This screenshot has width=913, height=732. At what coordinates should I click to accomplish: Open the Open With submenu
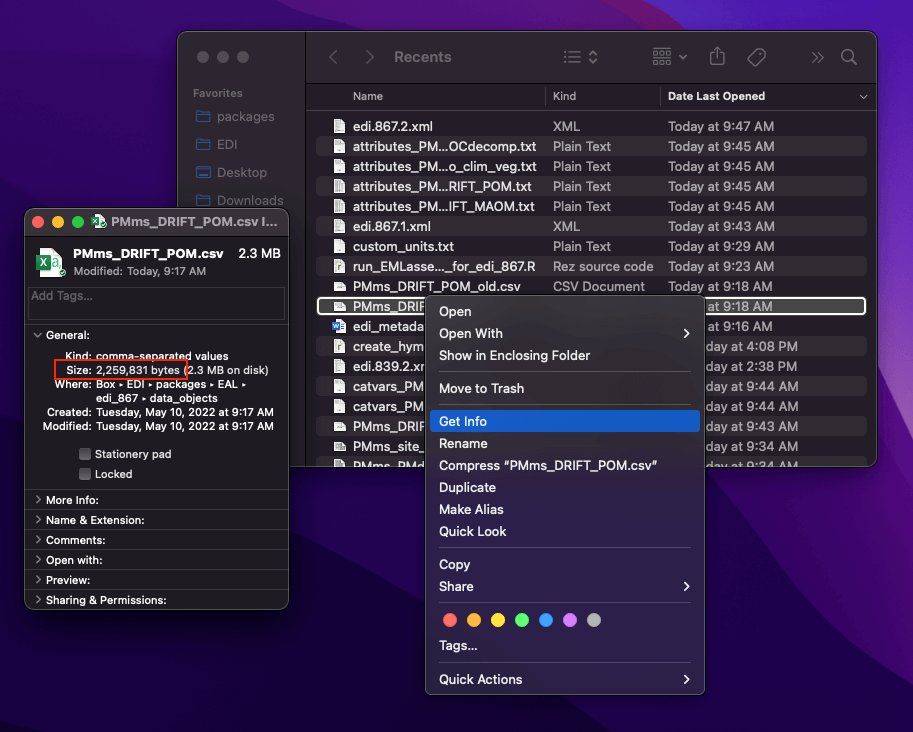point(565,334)
